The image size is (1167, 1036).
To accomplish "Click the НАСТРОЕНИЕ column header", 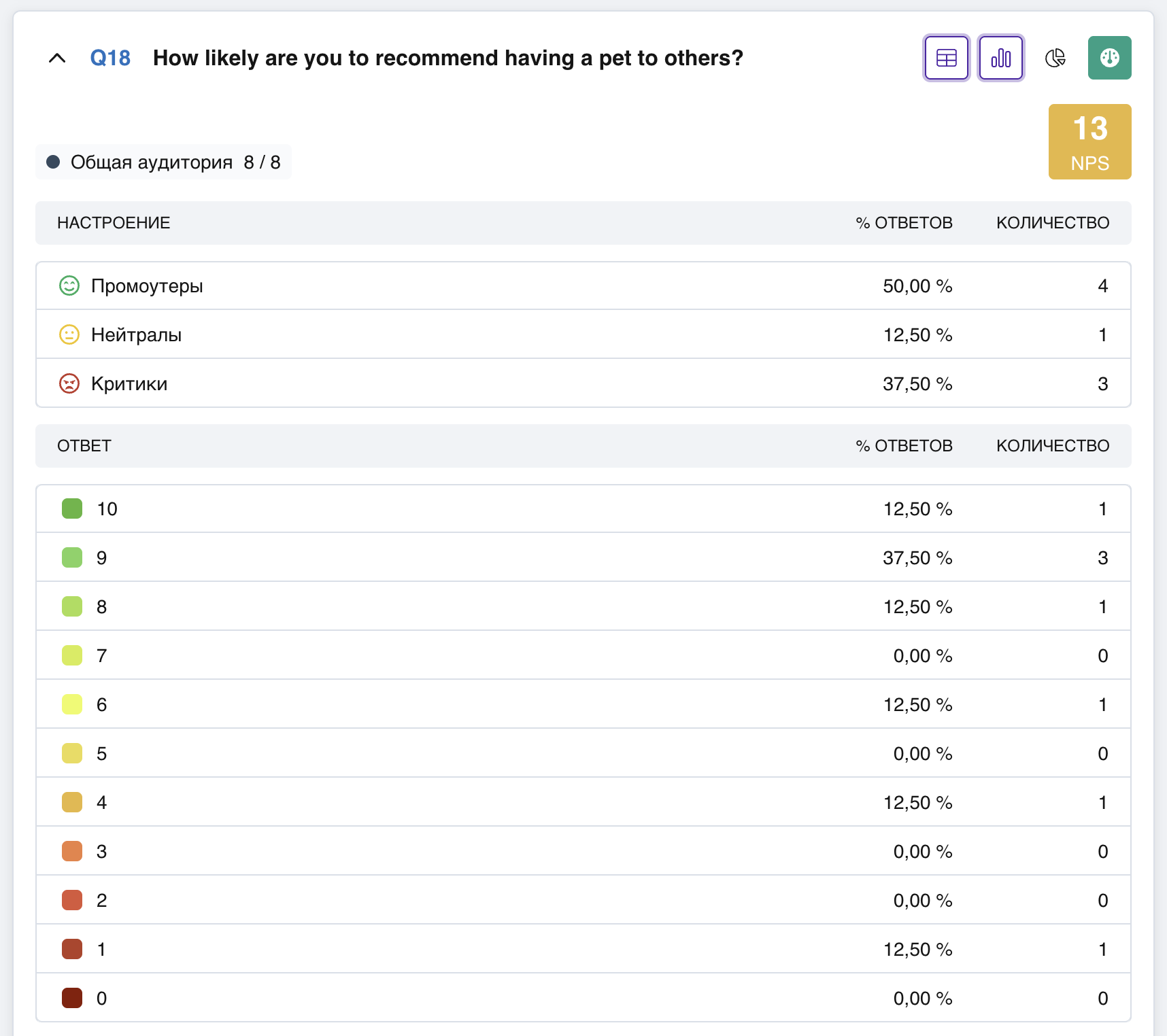I will click(114, 223).
